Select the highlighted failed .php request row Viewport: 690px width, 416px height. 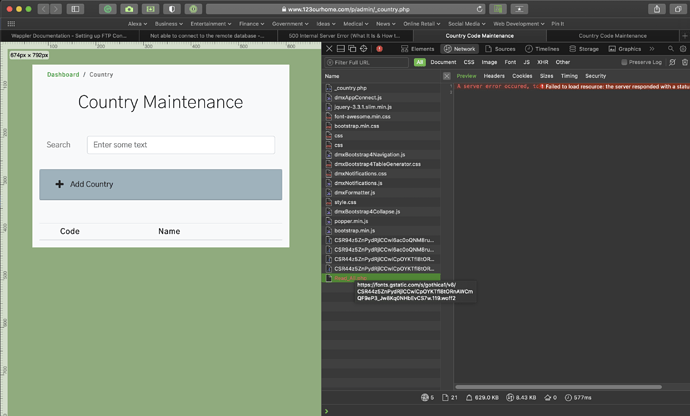click(381, 278)
